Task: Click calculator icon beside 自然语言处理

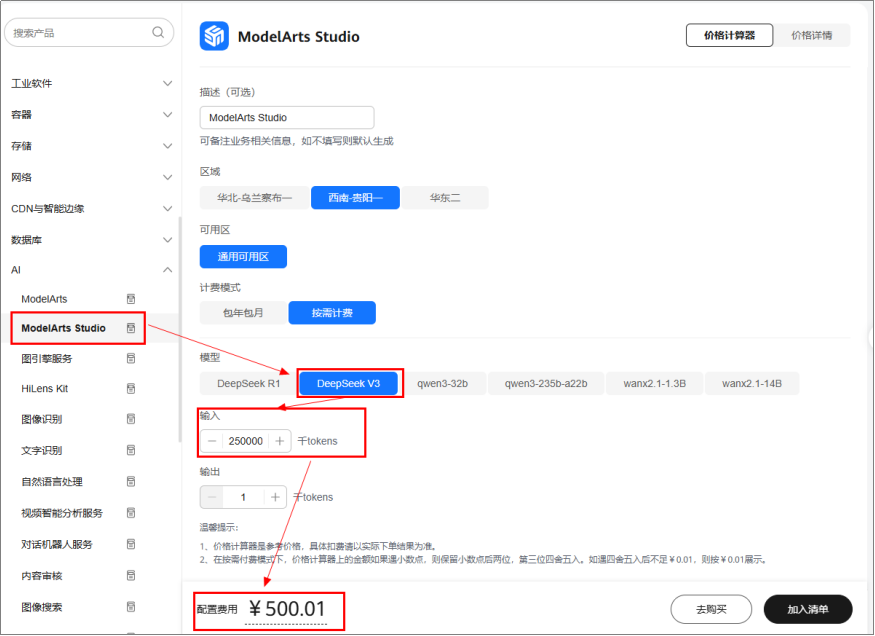Action: pyautogui.click(x=131, y=481)
